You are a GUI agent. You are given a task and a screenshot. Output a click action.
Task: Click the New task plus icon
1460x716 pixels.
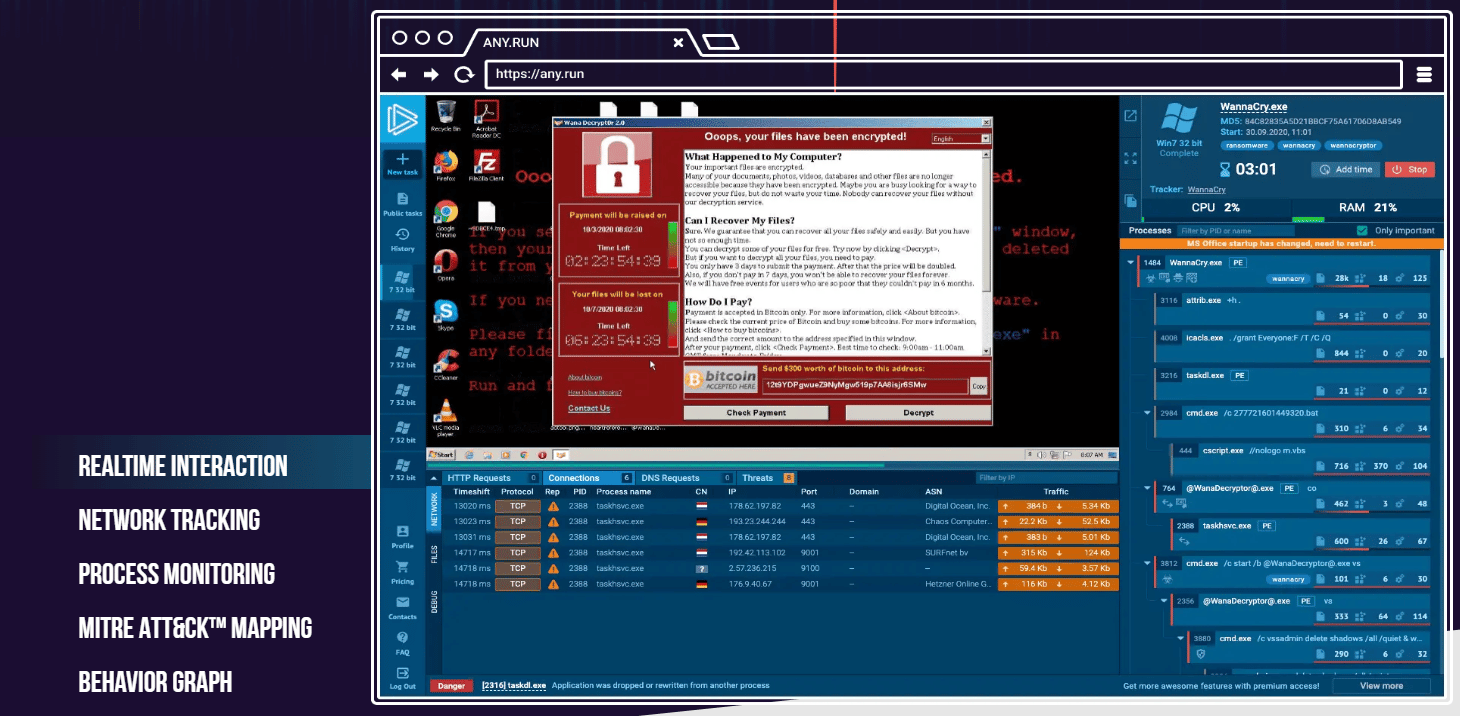point(402,160)
